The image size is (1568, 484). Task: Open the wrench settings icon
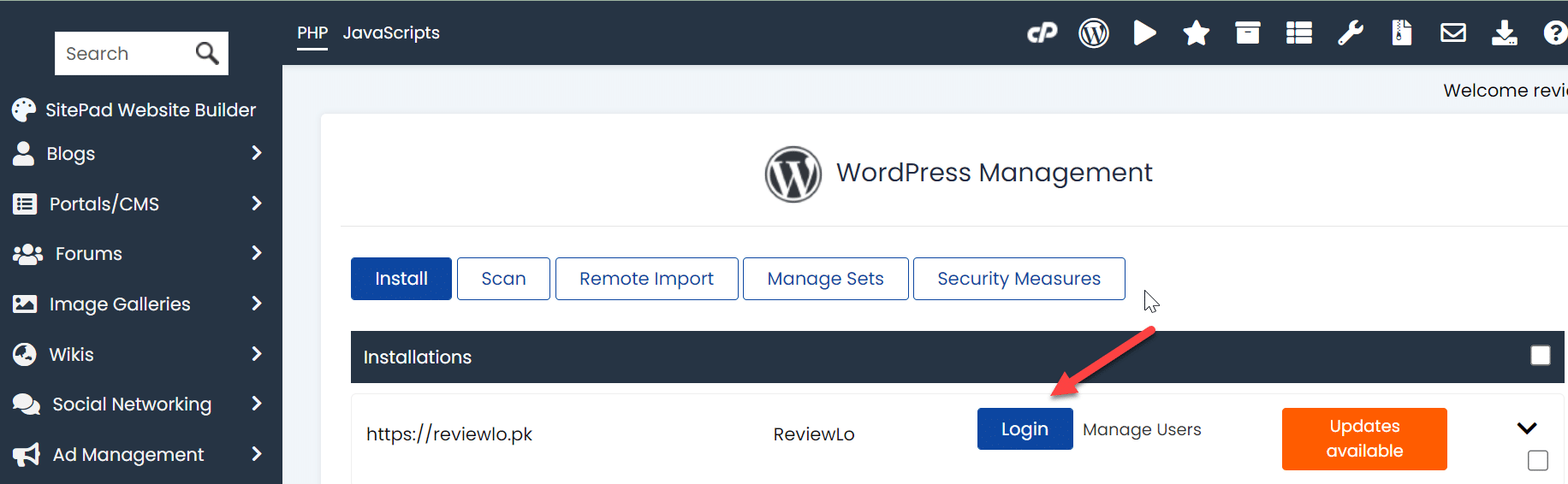pos(1351,33)
